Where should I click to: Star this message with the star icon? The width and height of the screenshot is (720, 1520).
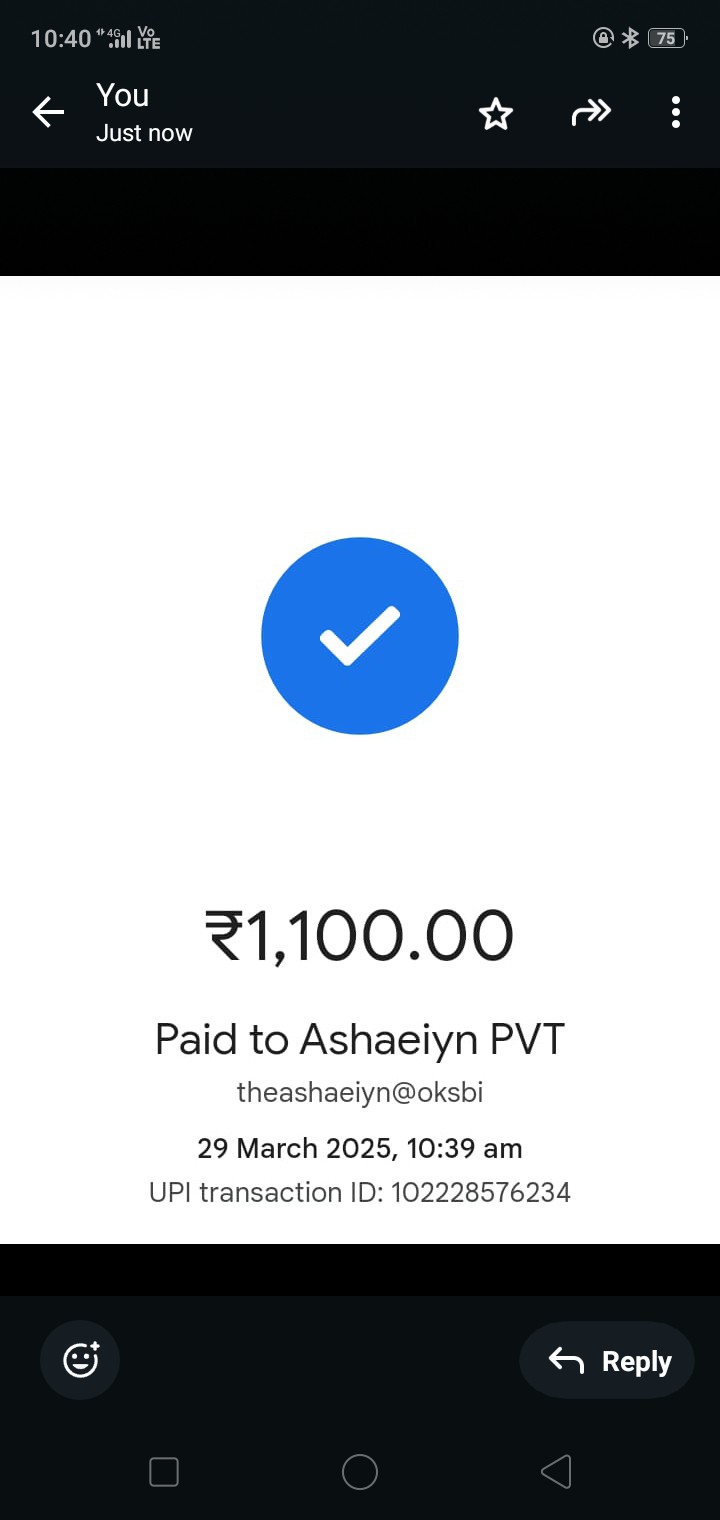coord(496,114)
